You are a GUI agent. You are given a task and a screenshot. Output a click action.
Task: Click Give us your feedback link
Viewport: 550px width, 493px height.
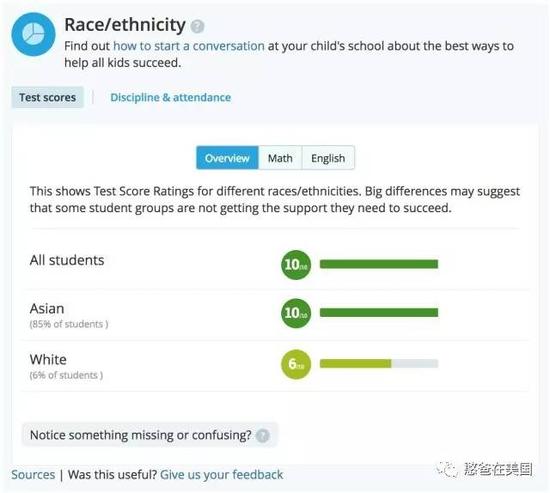pos(221,474)
